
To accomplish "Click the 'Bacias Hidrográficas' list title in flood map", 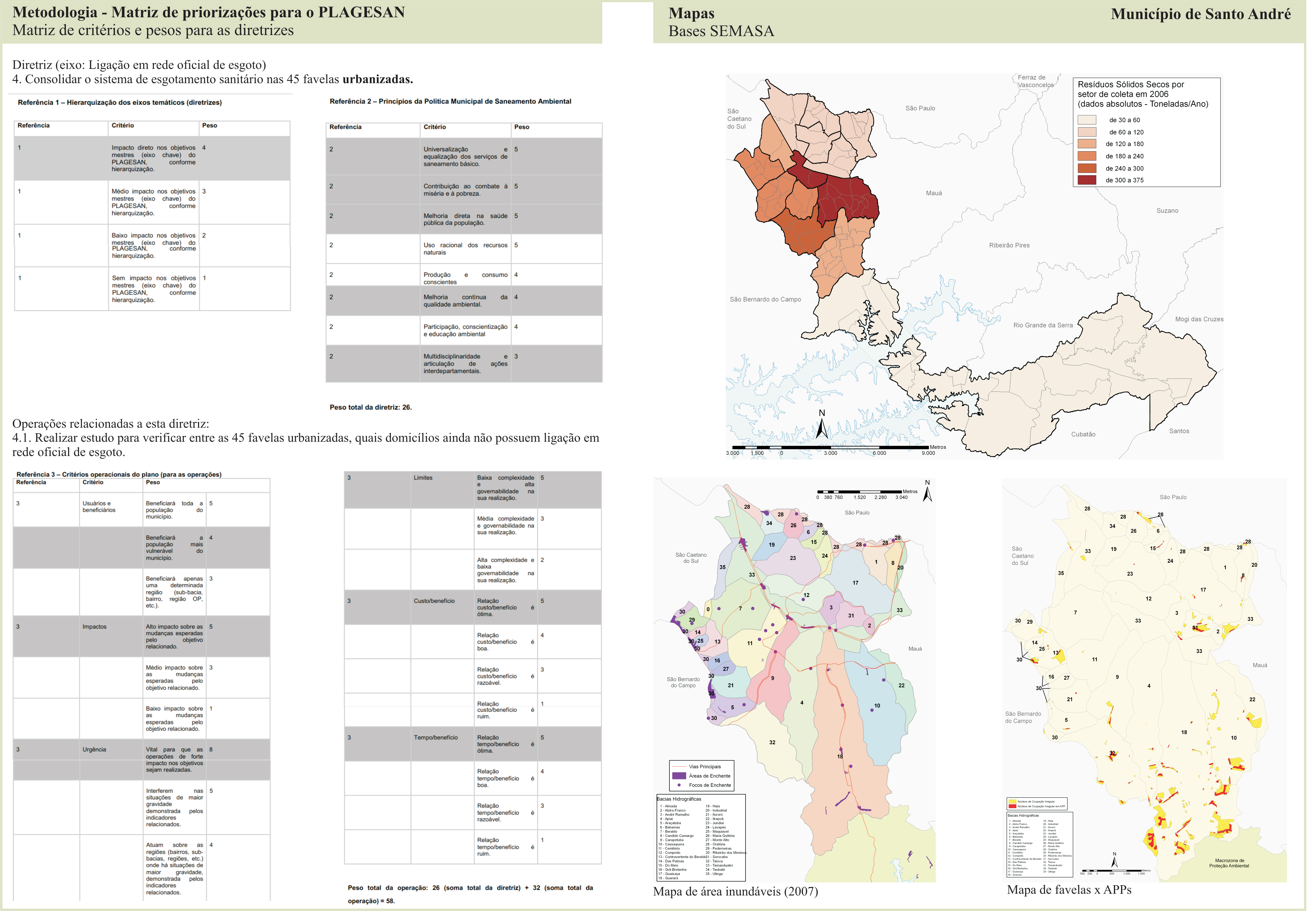I will [x=679, y=799].
